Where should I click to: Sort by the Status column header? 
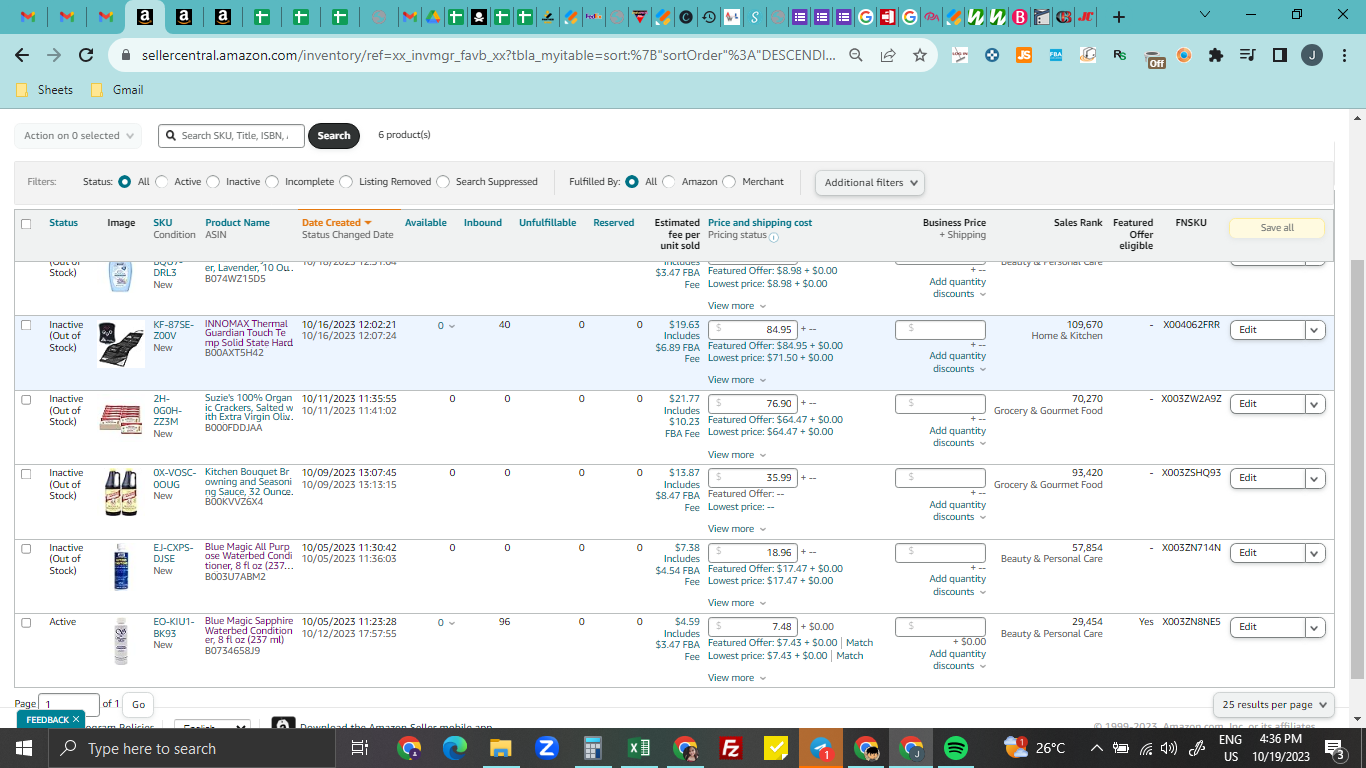pos(64,223)
